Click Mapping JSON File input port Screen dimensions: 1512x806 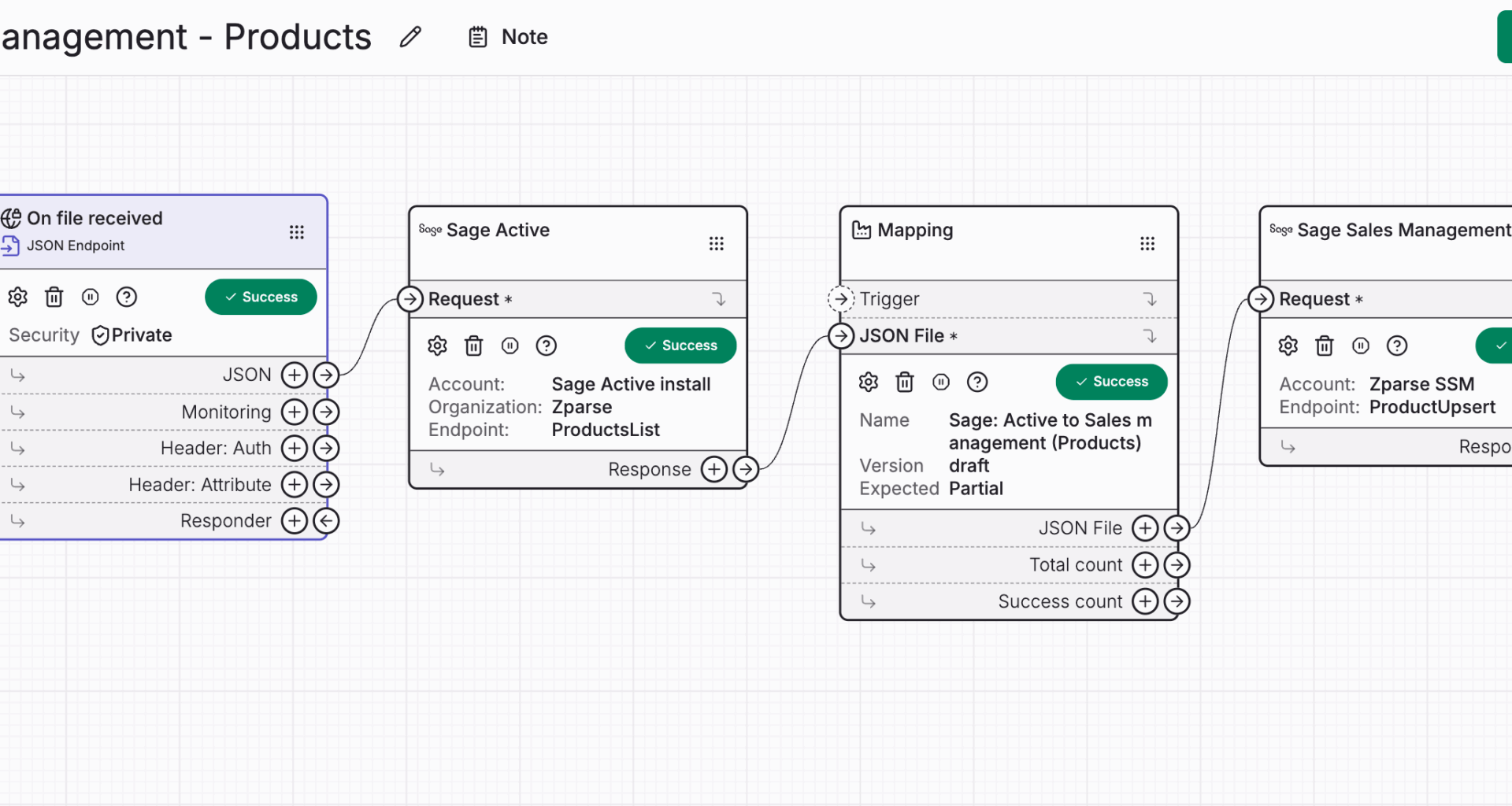coord(841,336)
